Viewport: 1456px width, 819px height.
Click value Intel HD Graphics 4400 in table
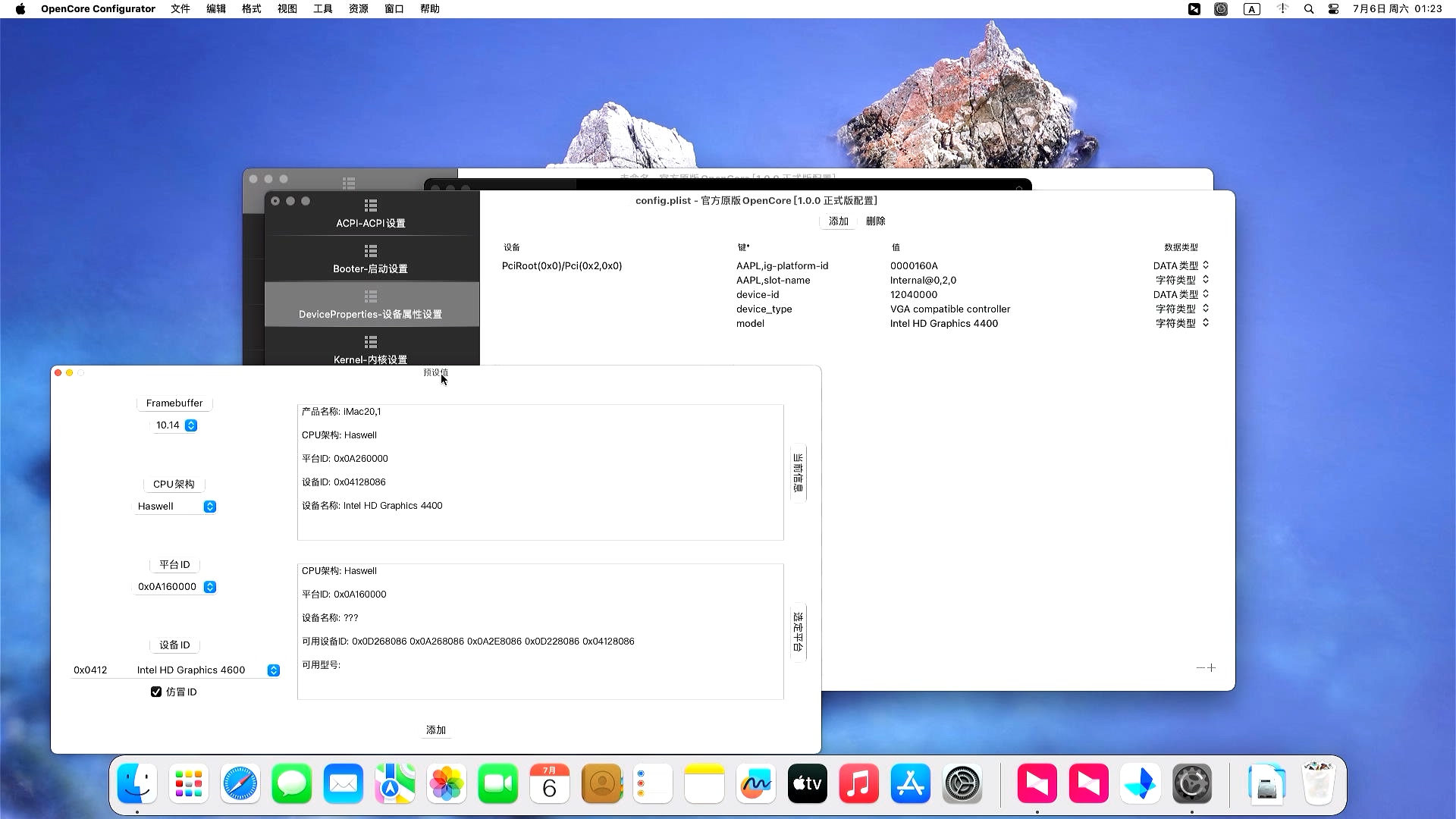944,324
